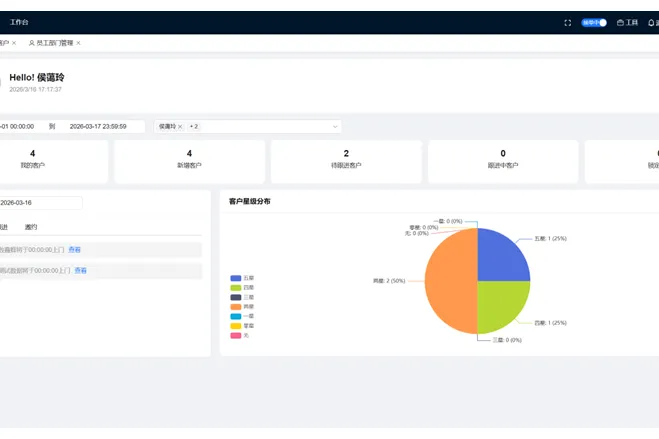This screenshot has width=659, height=439.
Task: Click the orange 两星 pie slice
Action: pyautogui.click(x=450, y=281)
